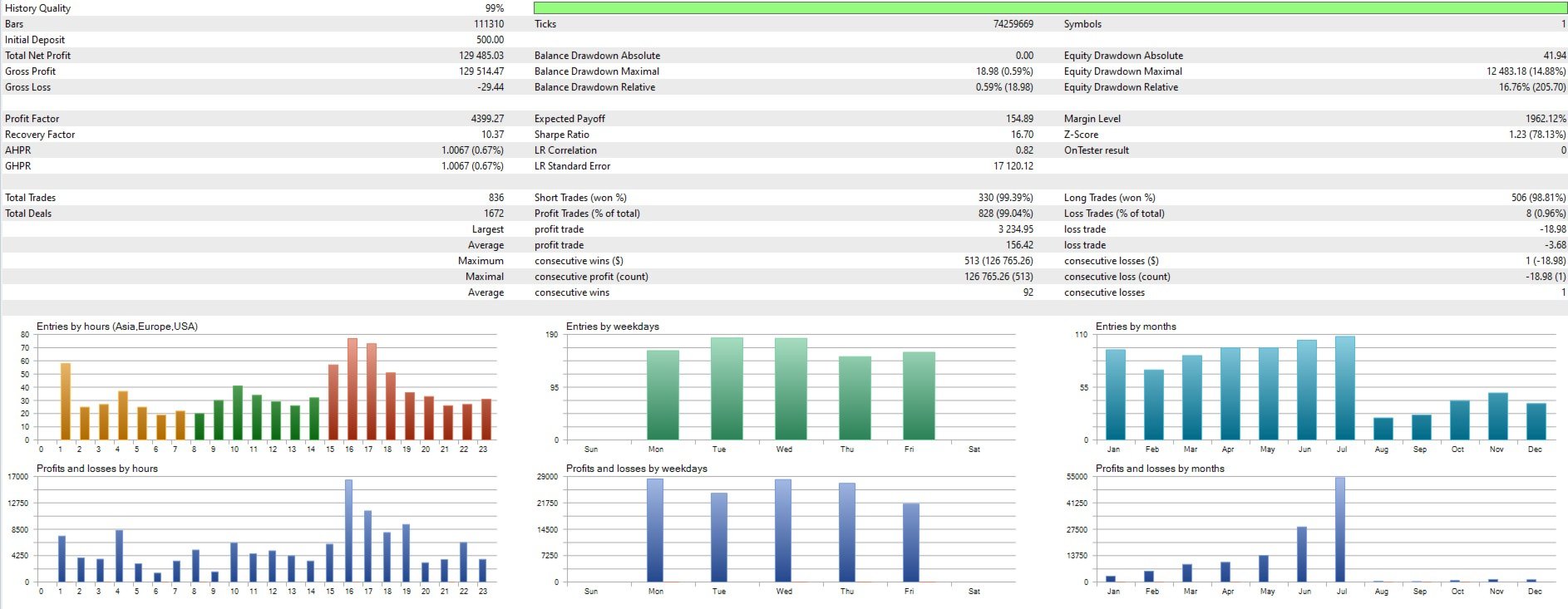Select the Gross Profit value "129 514.47"
Screen dimensions: 1568x609
(481, 71)
